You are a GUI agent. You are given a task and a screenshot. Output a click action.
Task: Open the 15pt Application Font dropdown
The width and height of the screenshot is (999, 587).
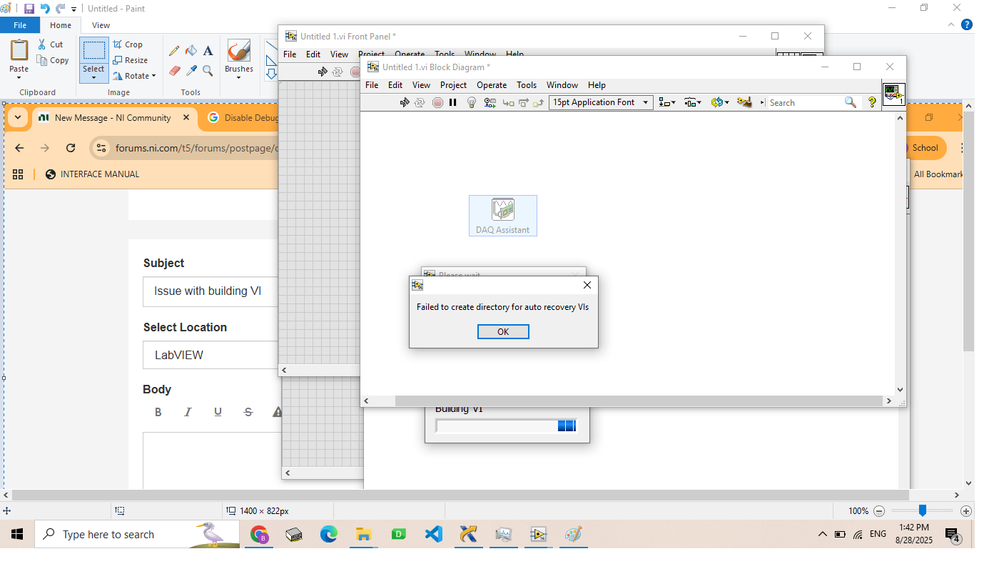601,102
